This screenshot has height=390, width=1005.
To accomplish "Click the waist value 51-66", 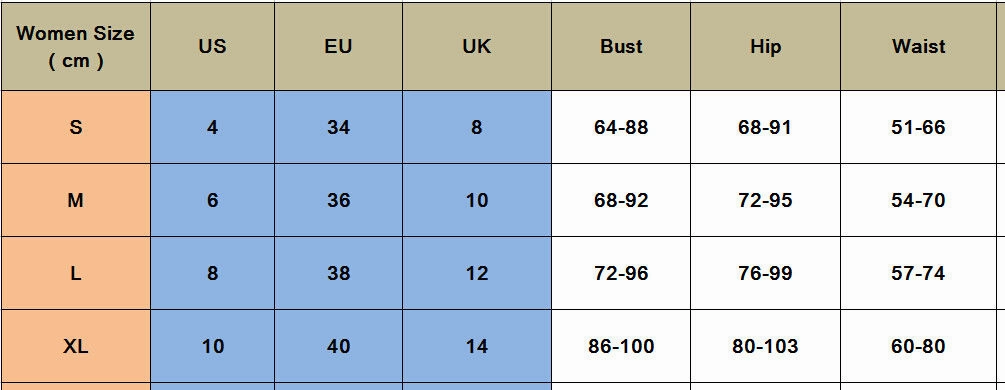I will click(918, 127).
